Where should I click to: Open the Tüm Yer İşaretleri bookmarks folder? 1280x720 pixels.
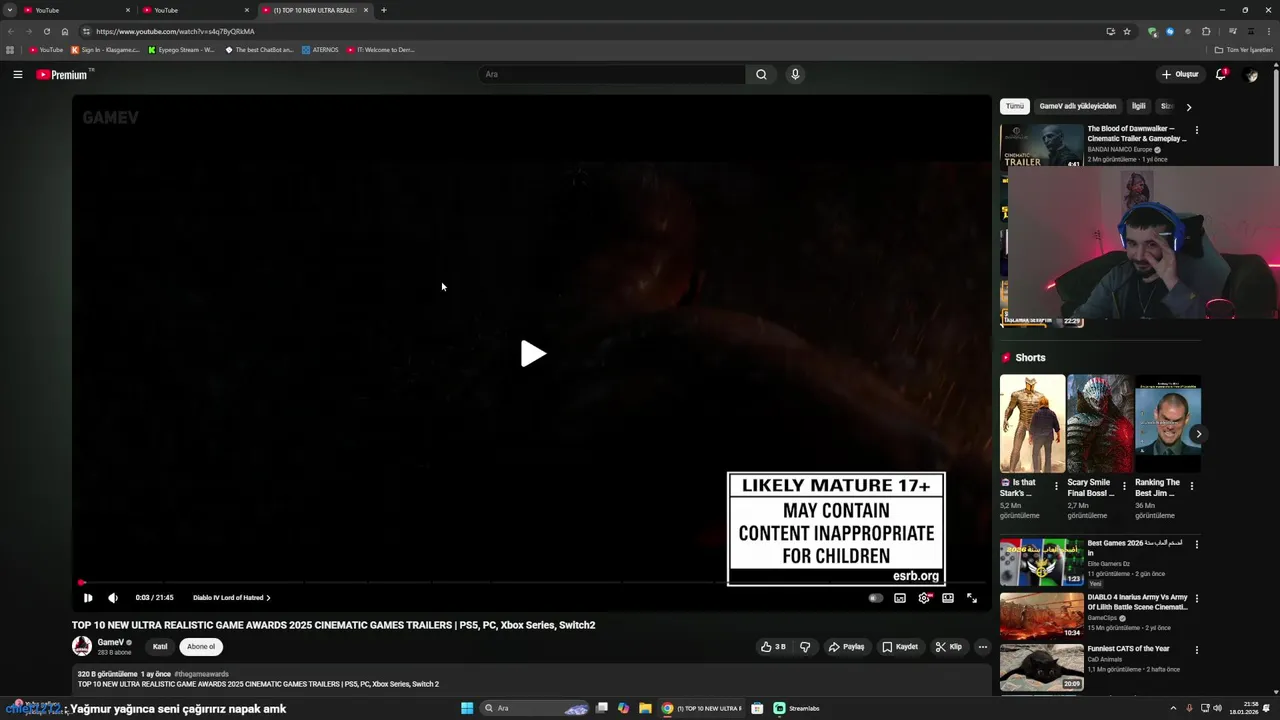pos(1243,50)
